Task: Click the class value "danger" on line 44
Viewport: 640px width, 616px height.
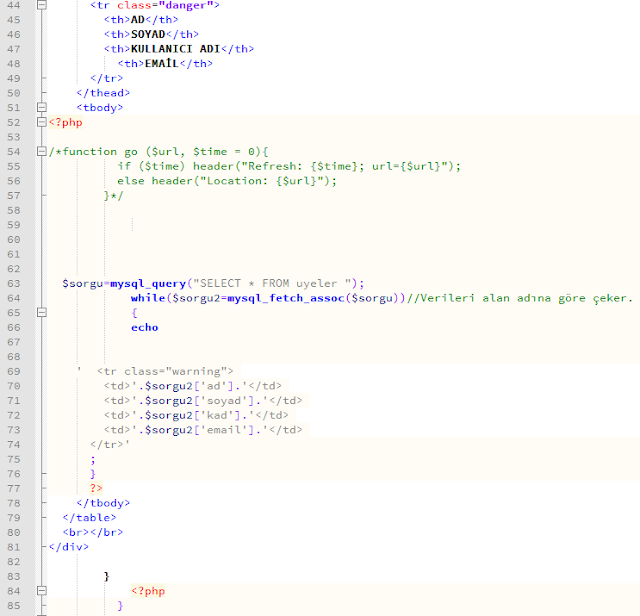Action: [x=185, y=5]
